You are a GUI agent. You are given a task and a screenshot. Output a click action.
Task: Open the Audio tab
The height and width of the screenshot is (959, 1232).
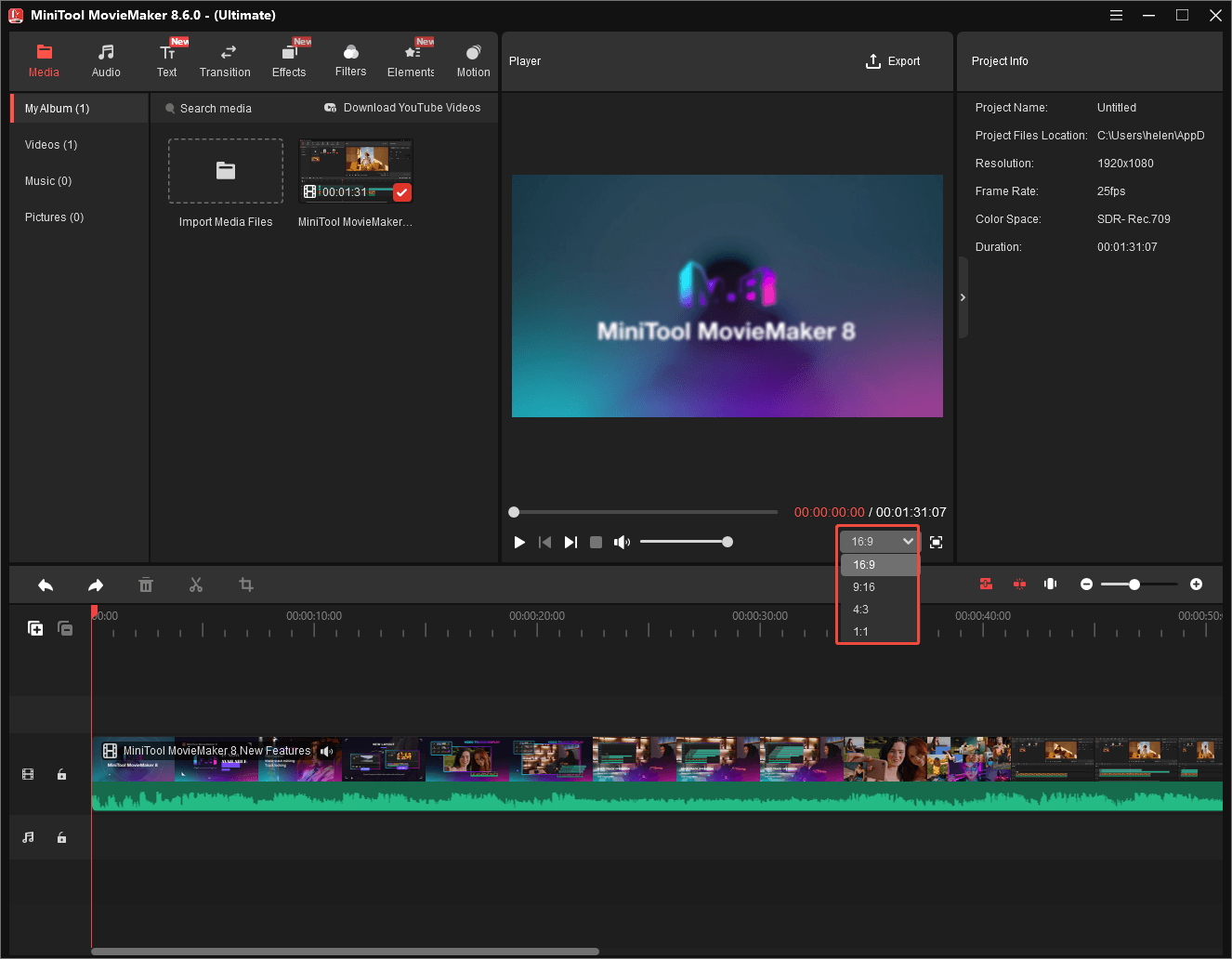point(106,60)
